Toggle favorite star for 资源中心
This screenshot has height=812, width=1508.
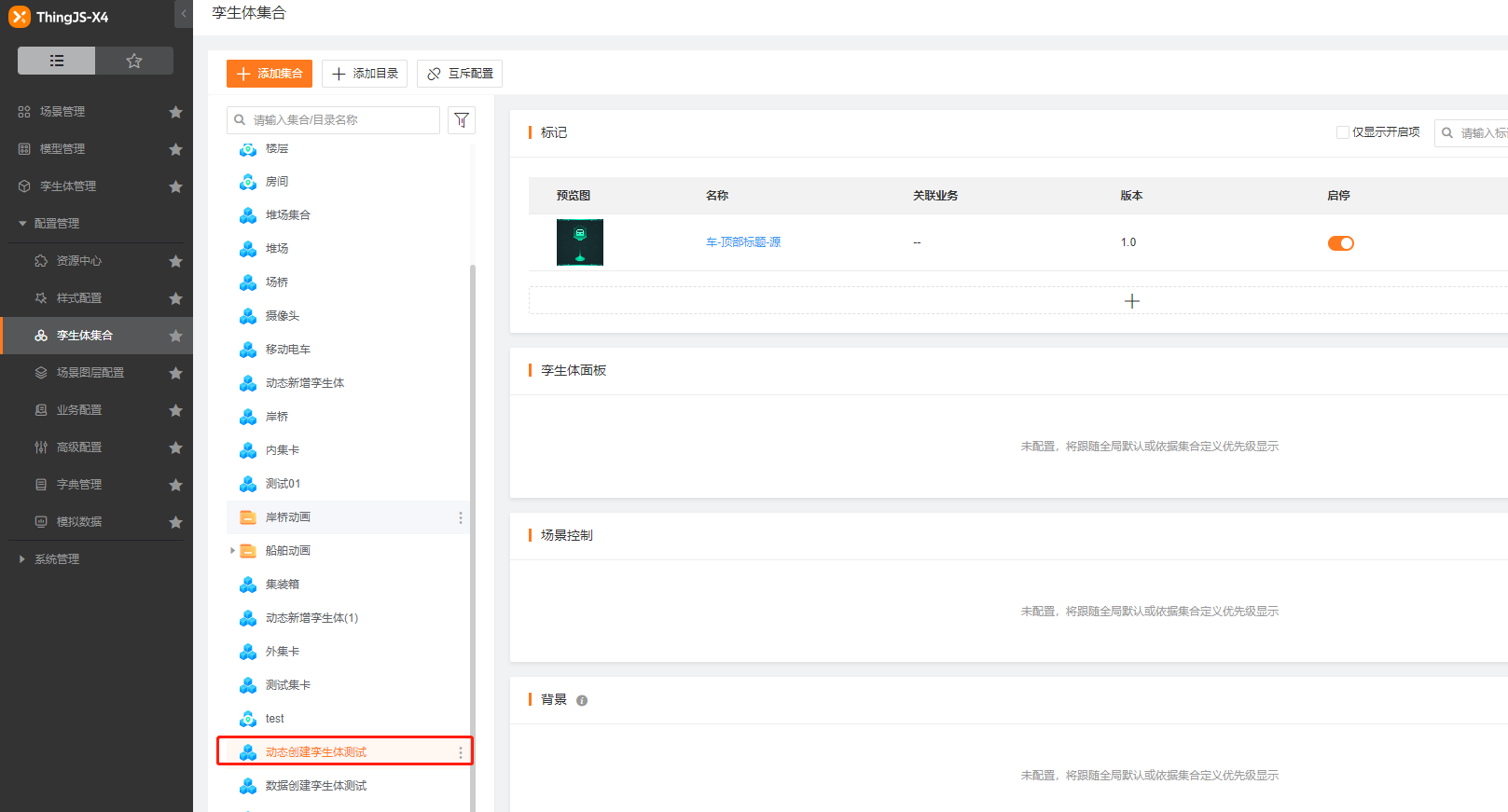[175, 261]
